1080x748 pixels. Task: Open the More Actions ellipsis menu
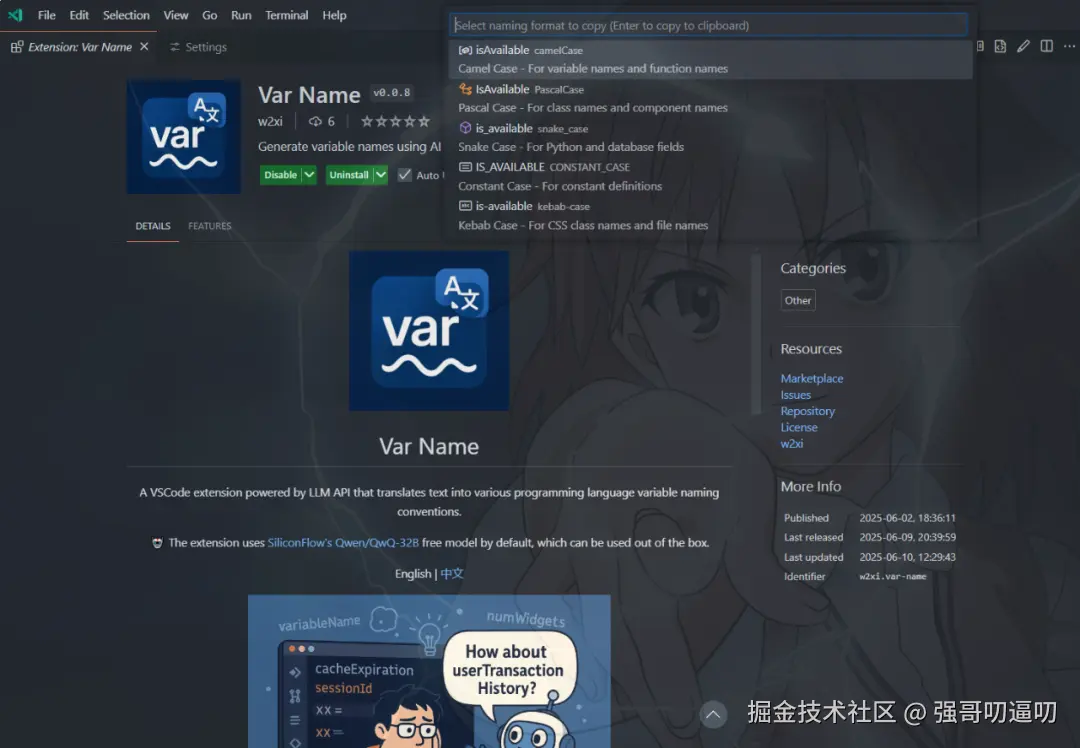click(x=1069, y=46)
